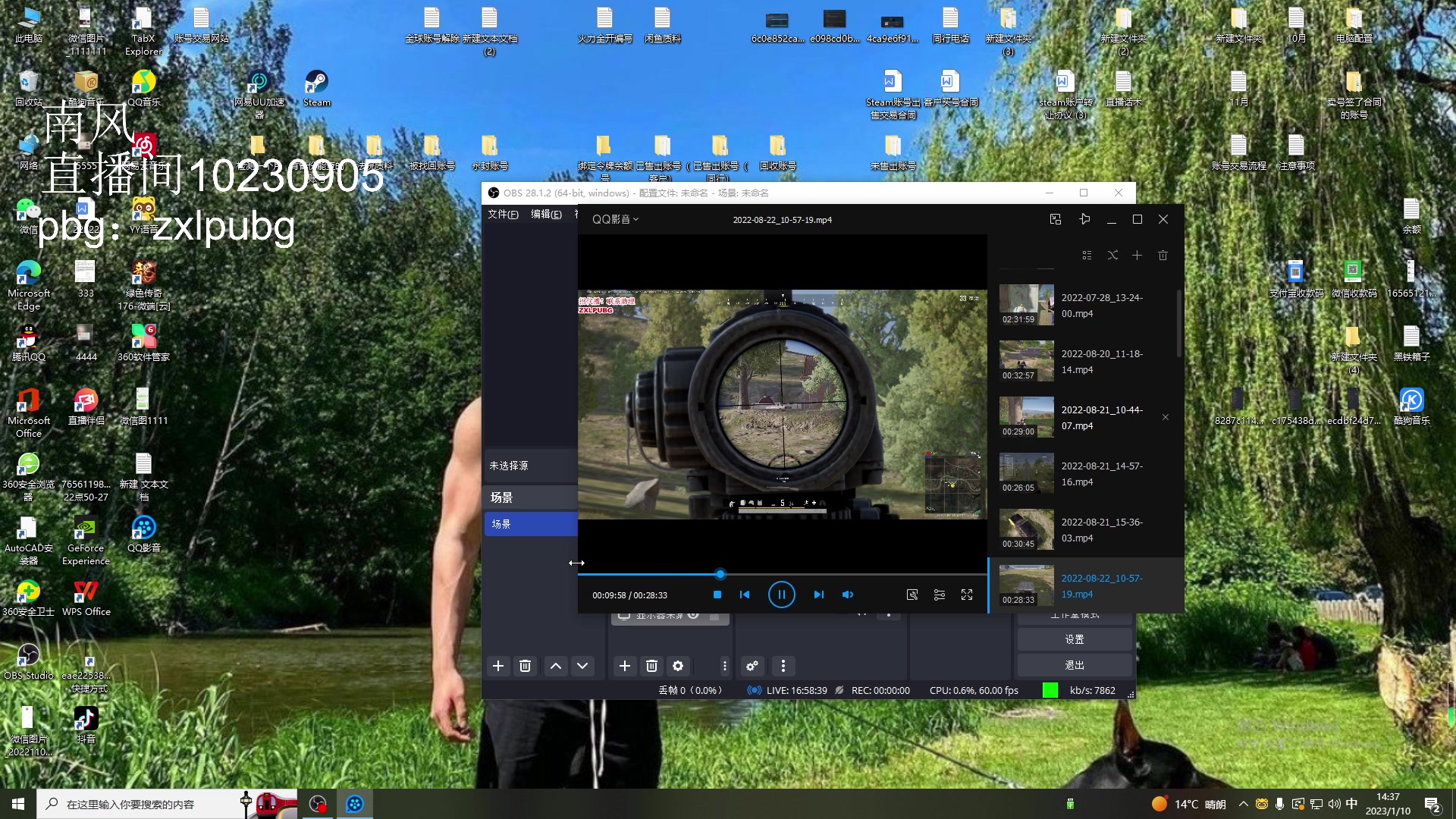1456x819 pixels.
Task: Toggle fullscreen in QQ影音 player
Action: point(967,595)
